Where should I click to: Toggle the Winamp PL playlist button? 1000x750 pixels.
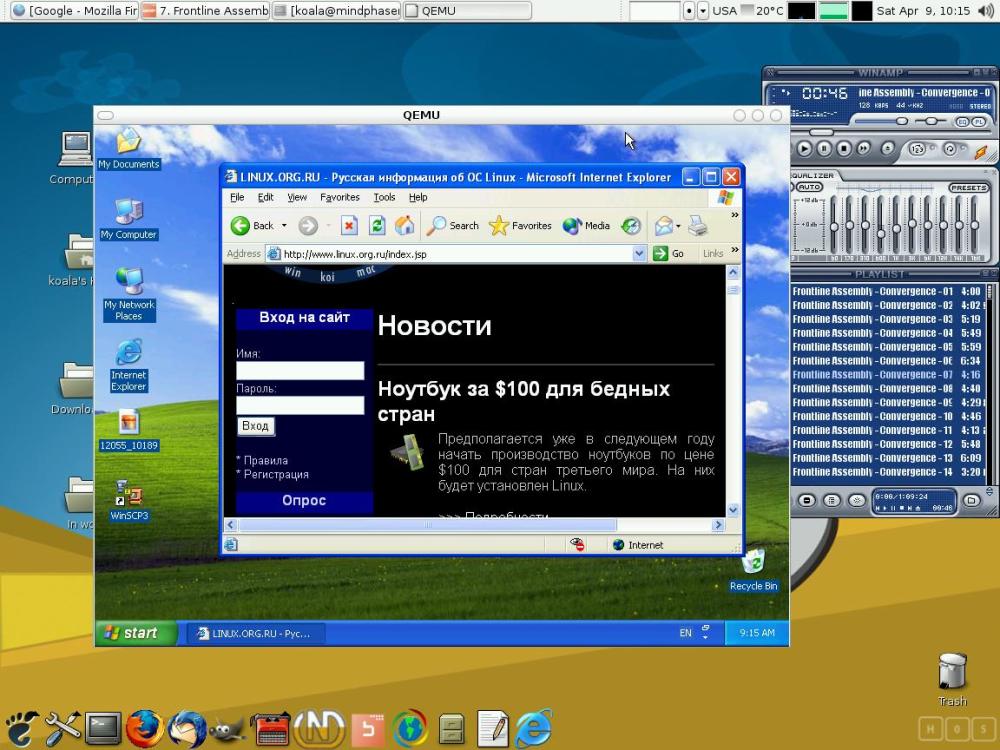tap(978, 122)
